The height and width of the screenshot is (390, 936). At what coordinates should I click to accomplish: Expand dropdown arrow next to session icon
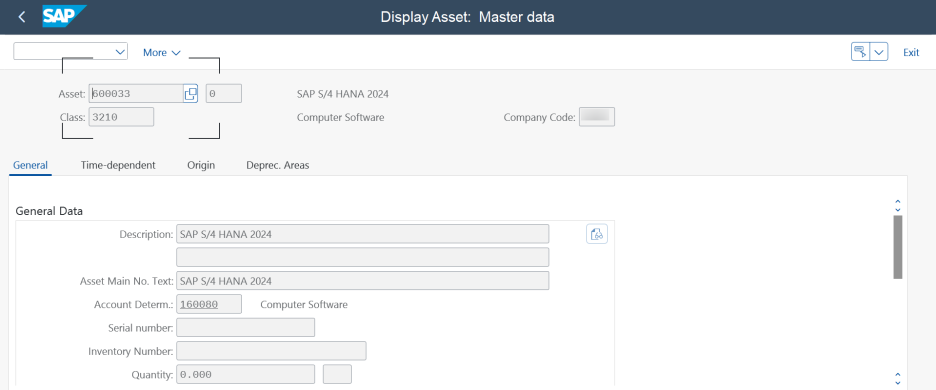879,52
